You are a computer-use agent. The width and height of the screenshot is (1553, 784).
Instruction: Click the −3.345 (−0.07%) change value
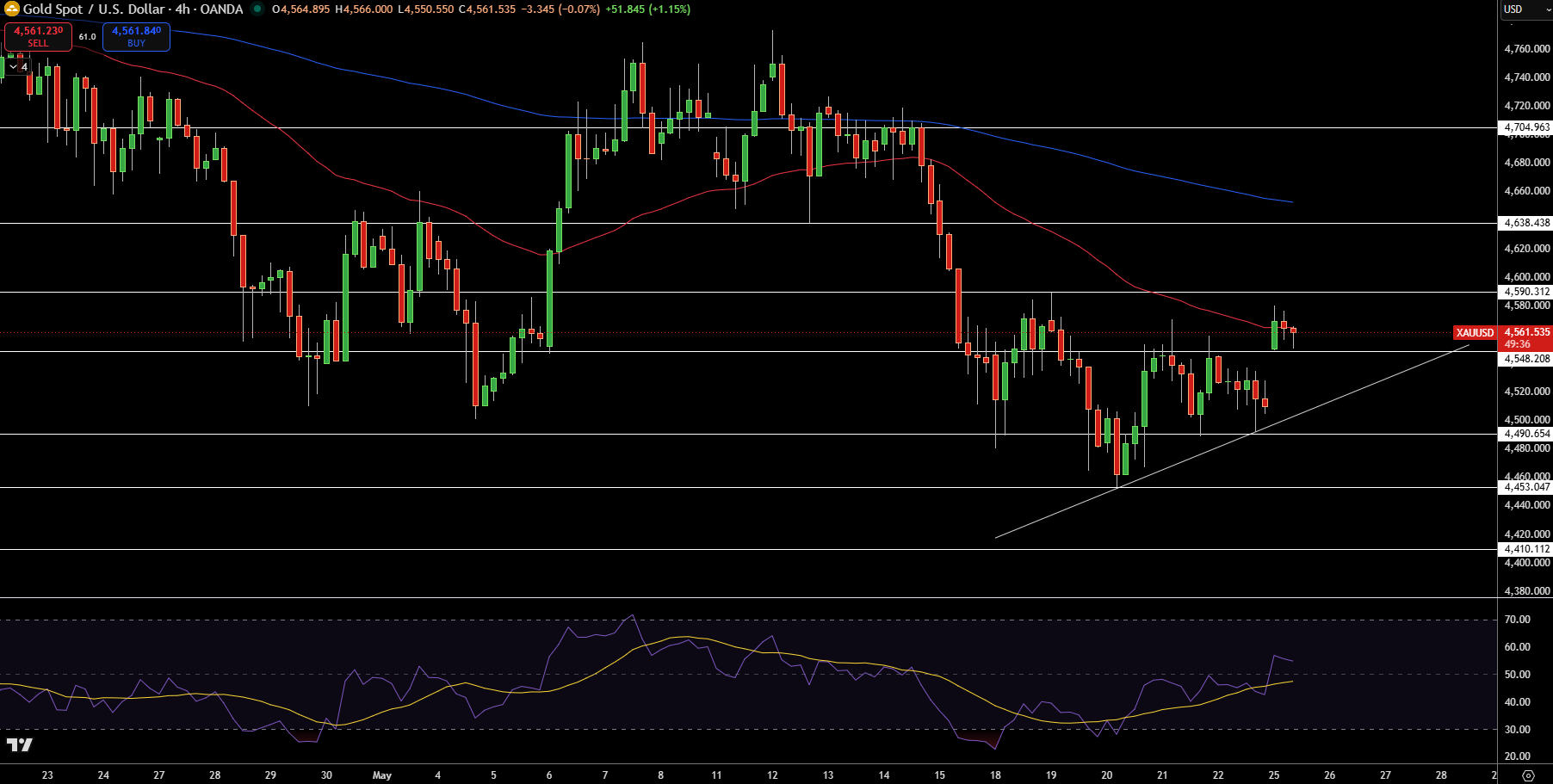(560, 9)
